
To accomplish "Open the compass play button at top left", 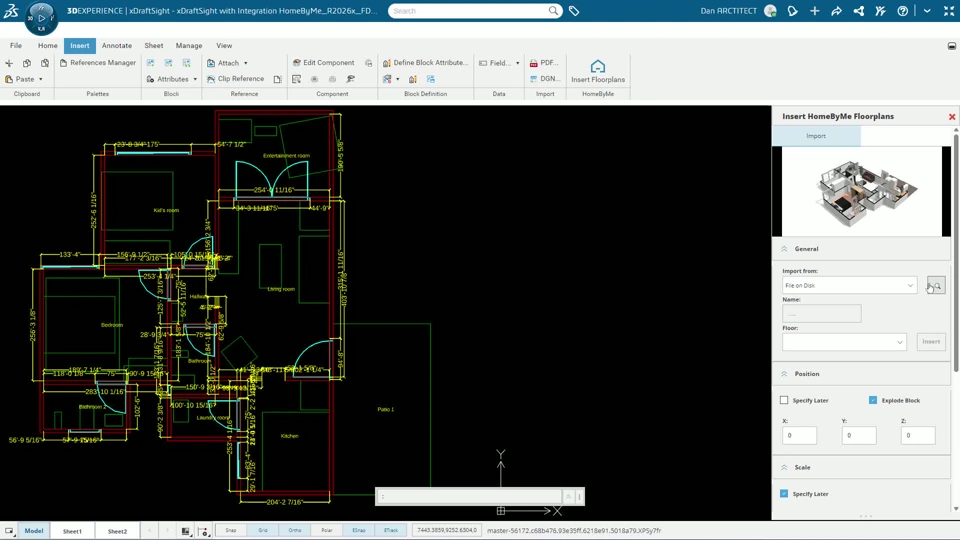I will pos(42,18).
